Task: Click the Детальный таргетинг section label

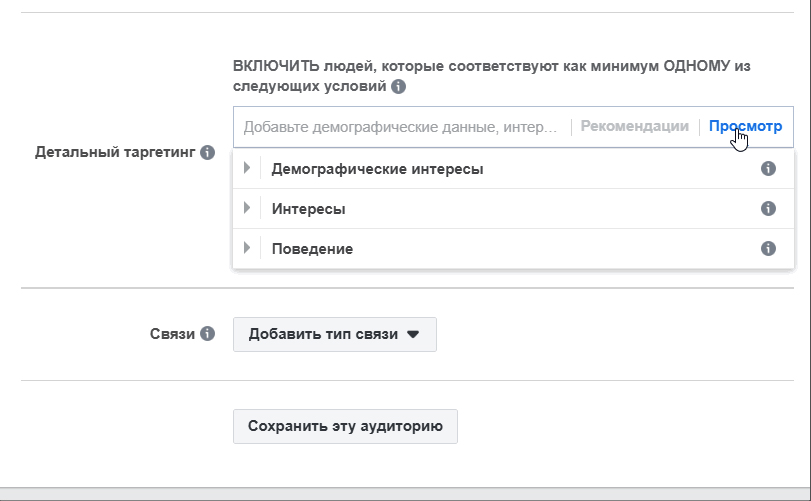Action: tap(114, 153)
